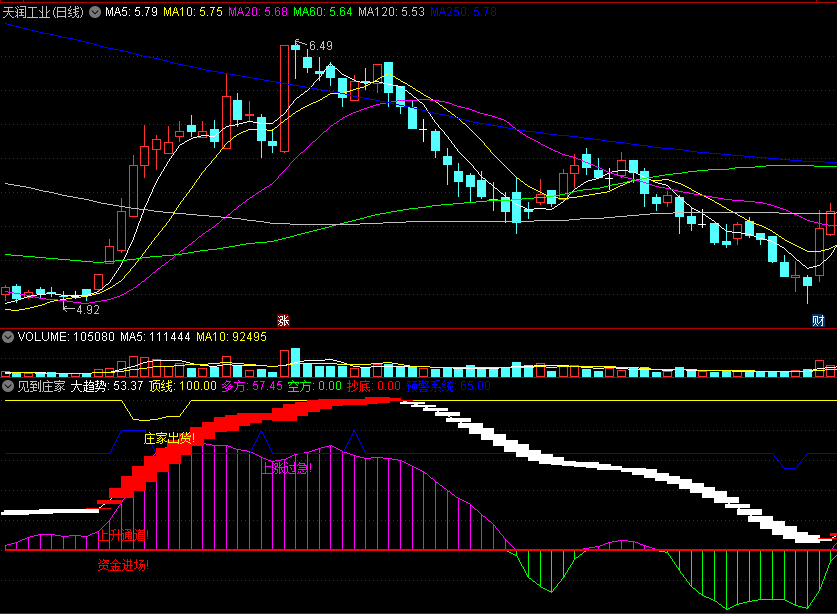Viewport: 837px width, 614px height.
Task: Click volume MA5: 111444 label
Action: [x=155, y=337]
